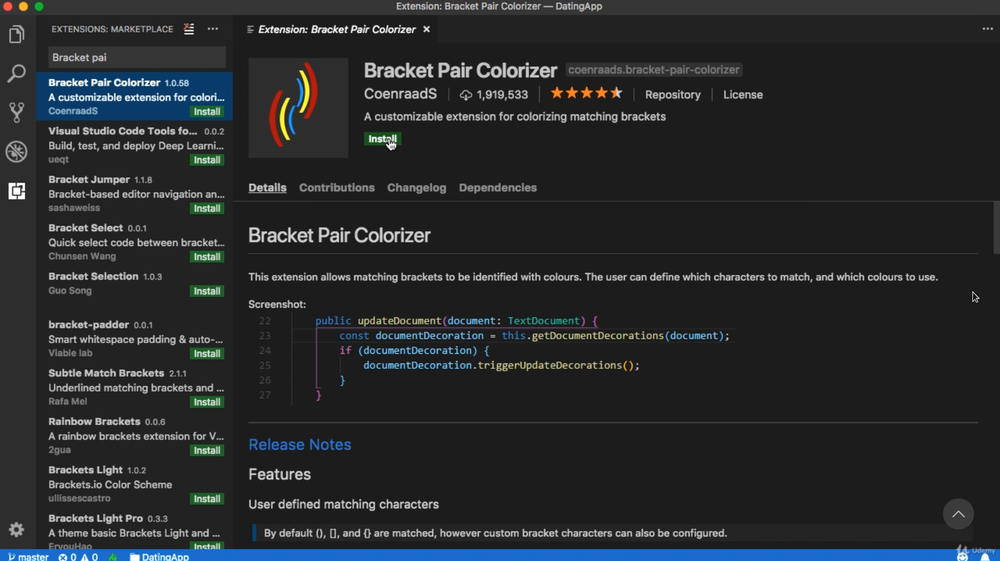Open the Explorer view in activity bar

[x=16, y=35]
